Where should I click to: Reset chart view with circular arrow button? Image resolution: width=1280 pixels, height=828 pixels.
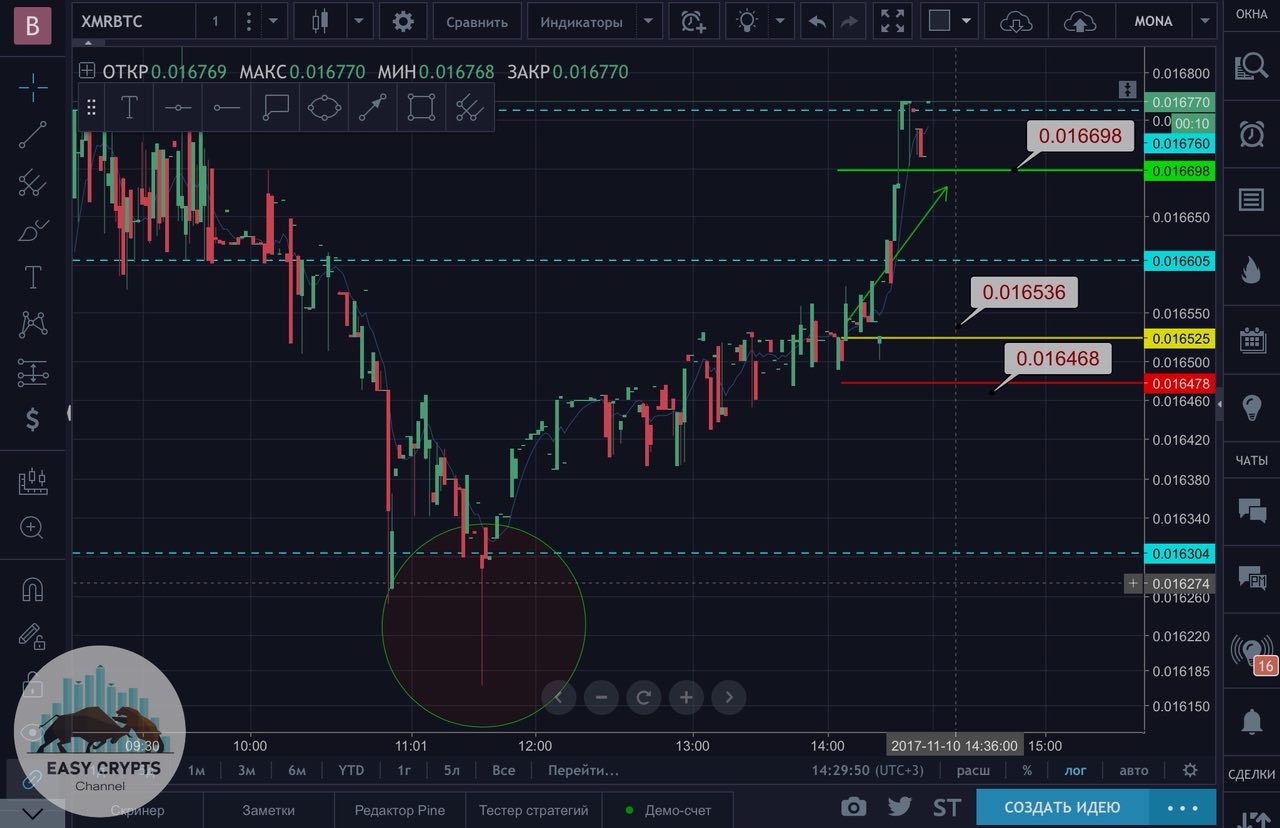[643, 697]
